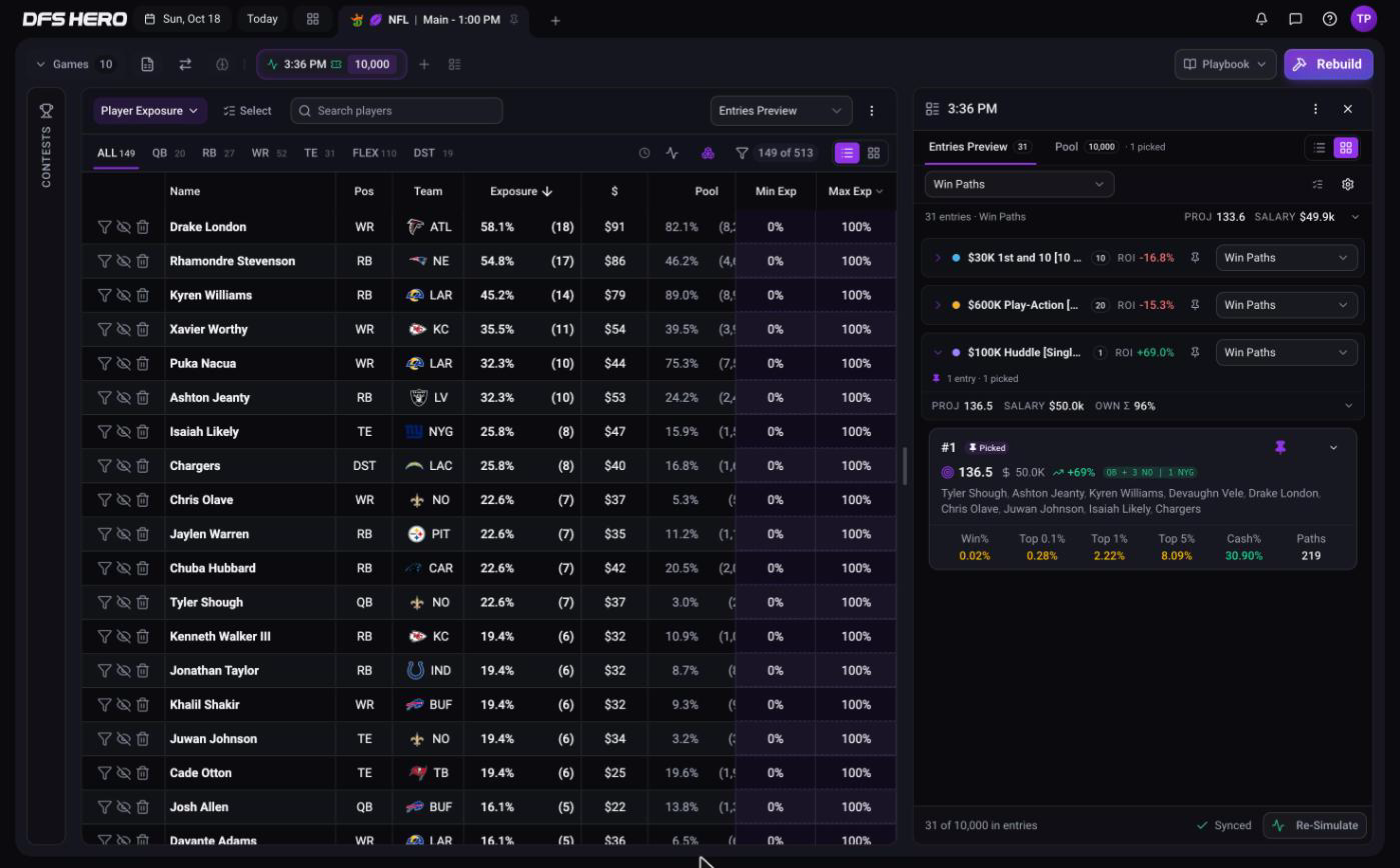Click the Re-Simulate button
This screenshot has height=868, width=1400.
click(1317, 825)
